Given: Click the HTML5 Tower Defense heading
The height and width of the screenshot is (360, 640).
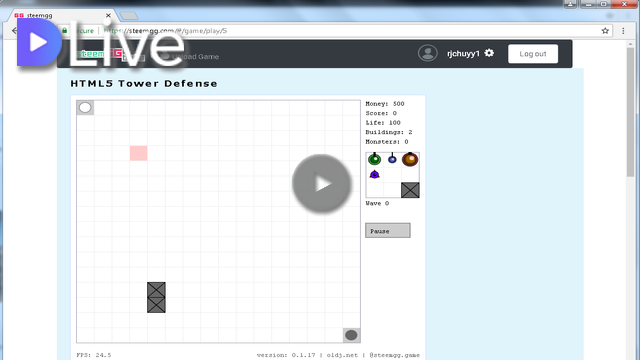Looking at the screenshot, I should [x=144, y=84].
